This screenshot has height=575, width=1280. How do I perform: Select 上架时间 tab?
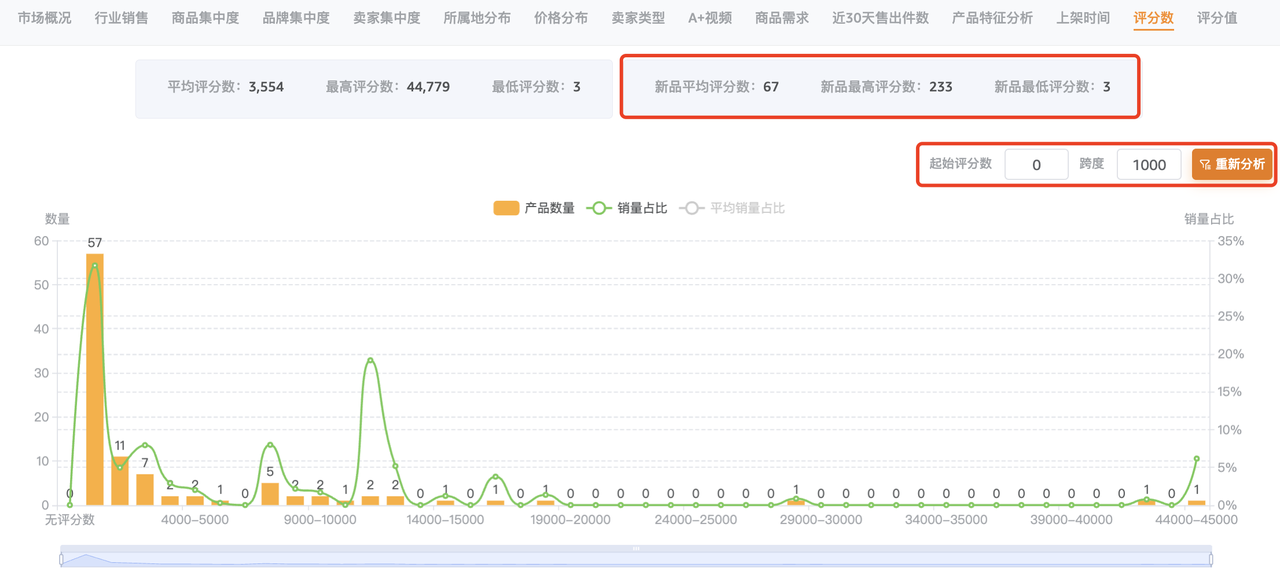(1083, 18)
